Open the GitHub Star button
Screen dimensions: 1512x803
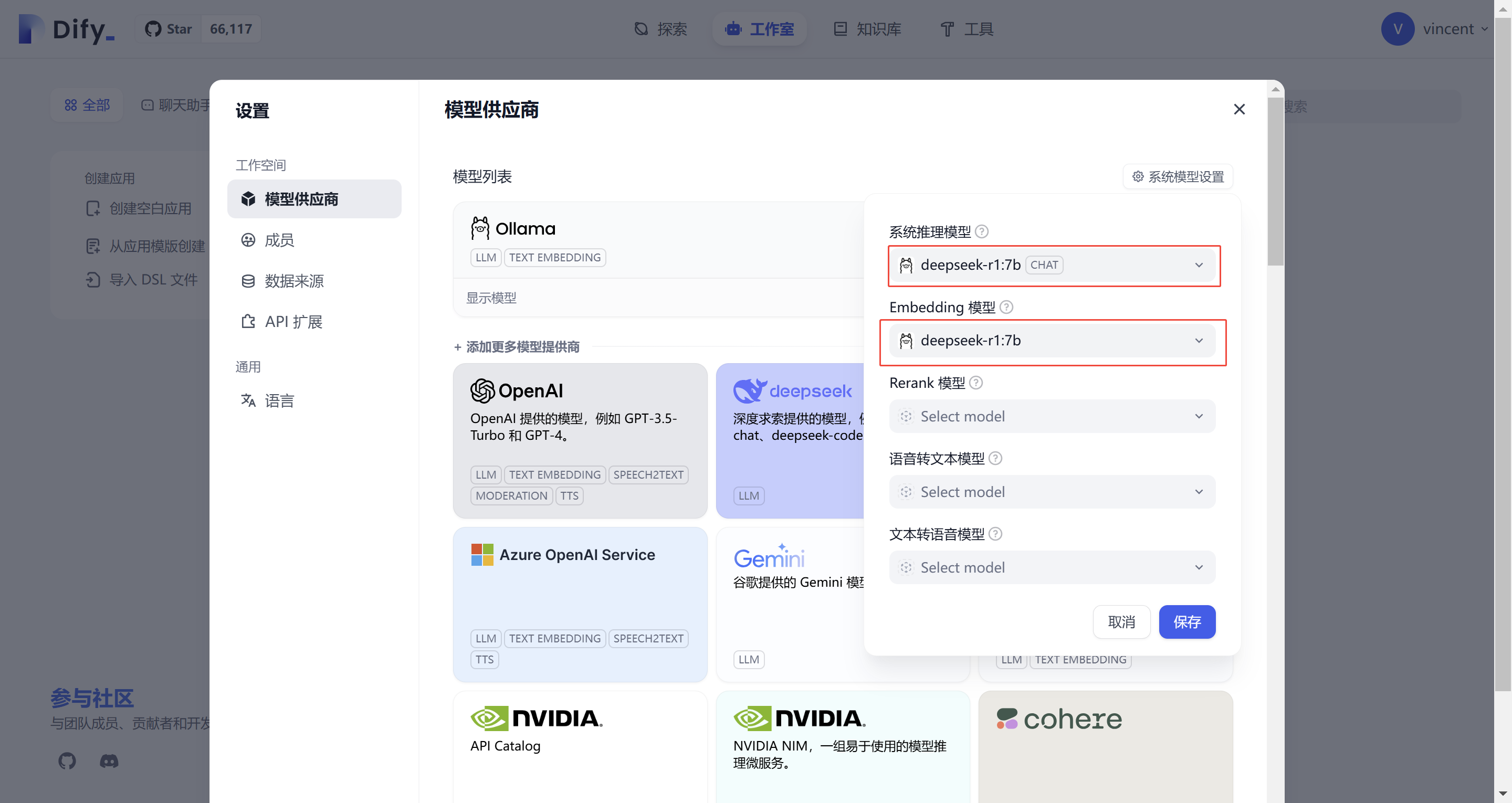pyautogui.click(x=169, y=29)
